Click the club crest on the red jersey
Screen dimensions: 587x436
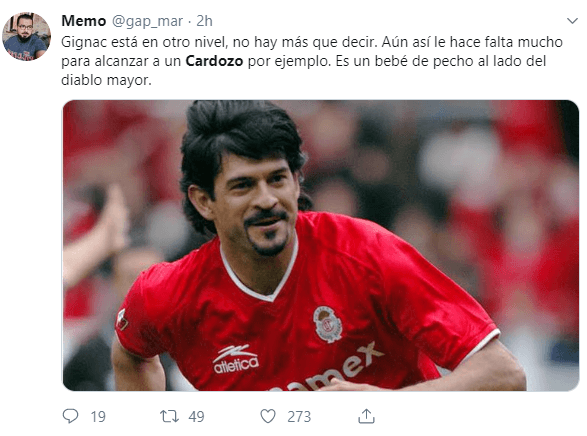coord(328,324)
